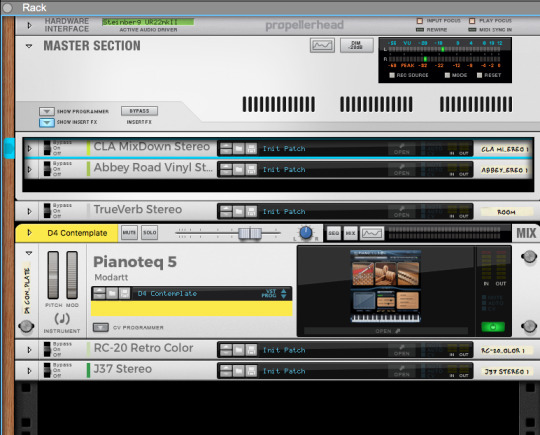Click the D4 Contemplate pan knob
This screenshot has width=540, height=435.
point(305,233)
